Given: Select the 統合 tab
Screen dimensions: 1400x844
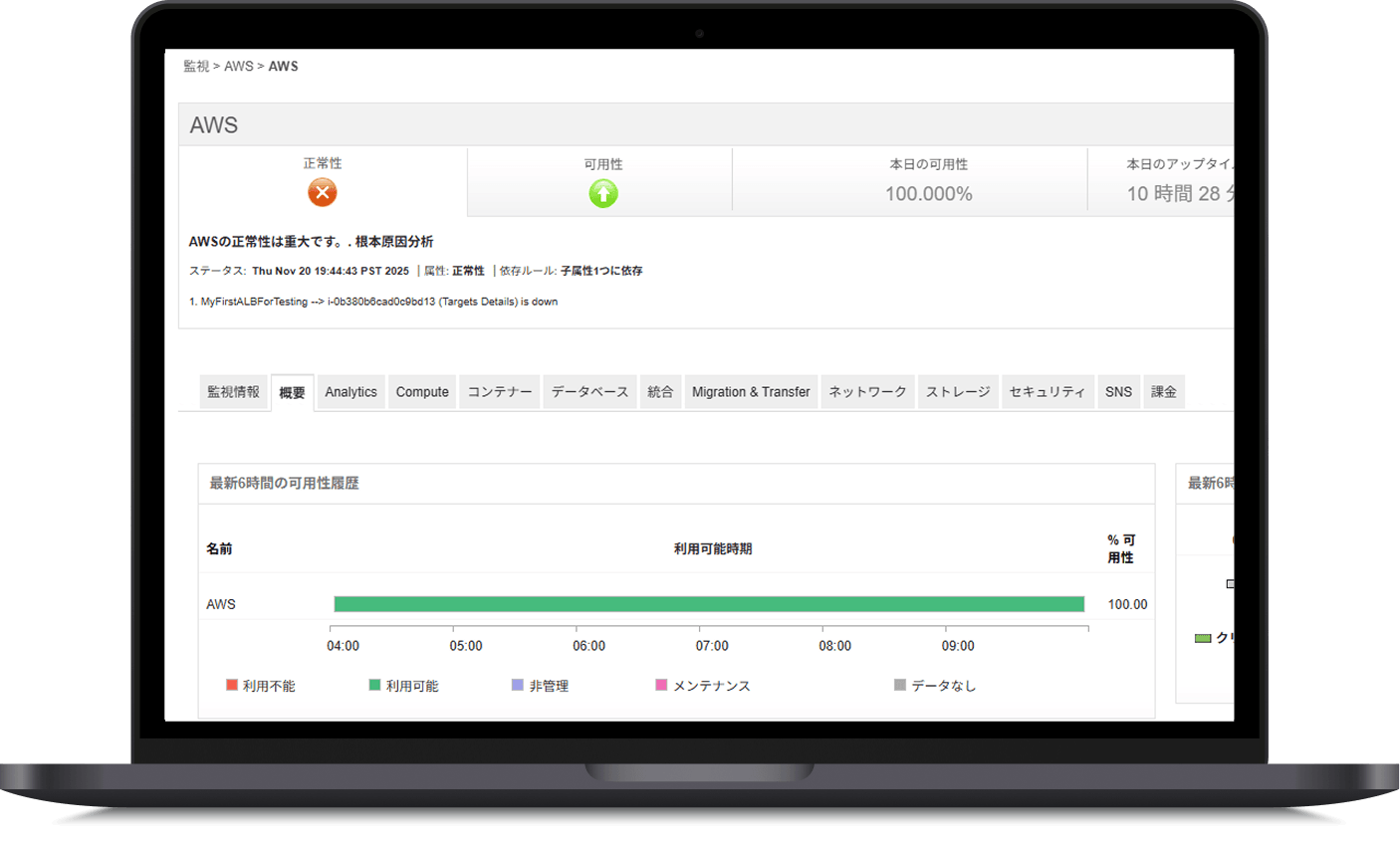Looking at the screenshot, I should (660, 392).
